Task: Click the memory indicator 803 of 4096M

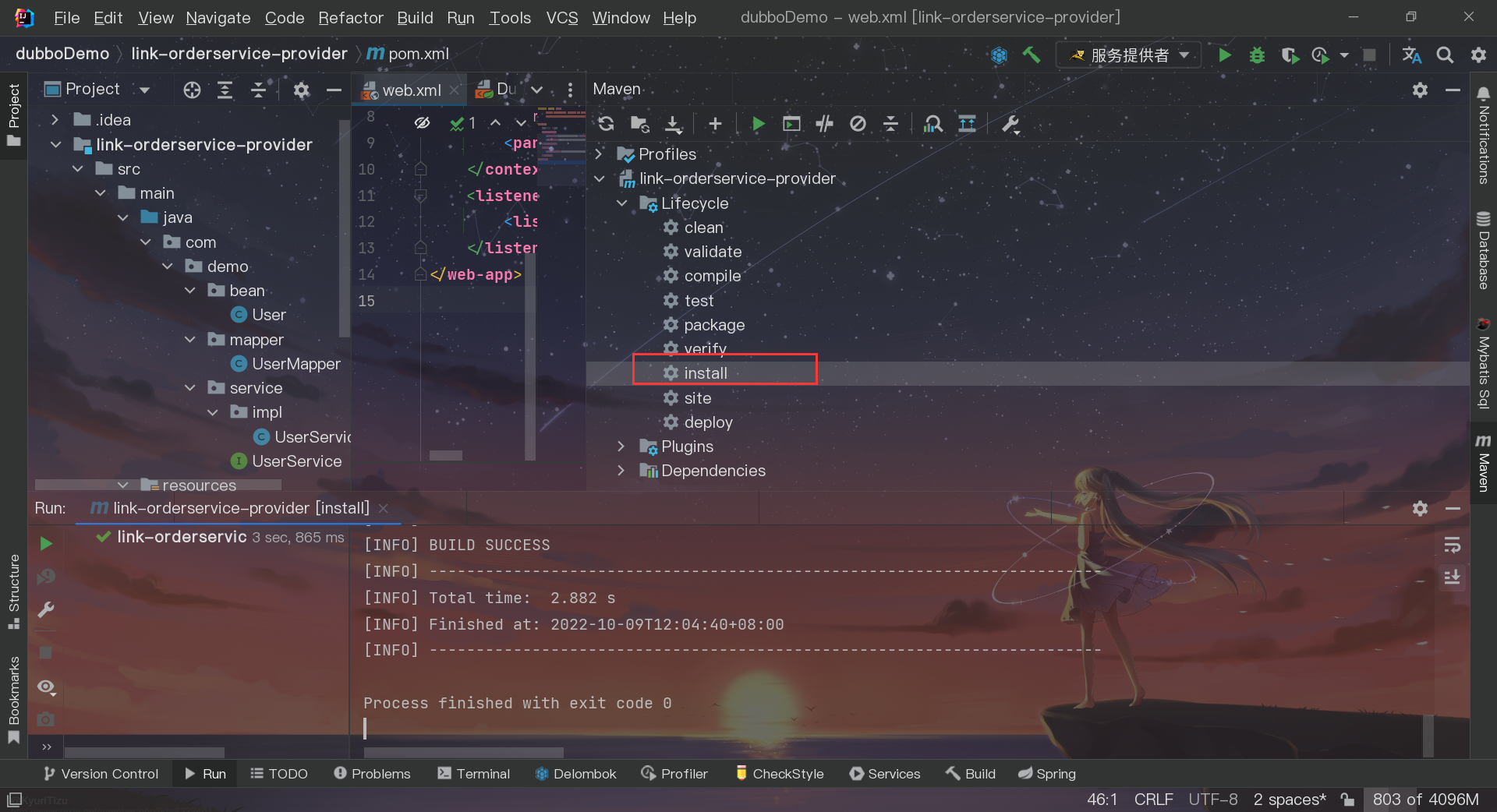Action: click(x=1425, y=799)
